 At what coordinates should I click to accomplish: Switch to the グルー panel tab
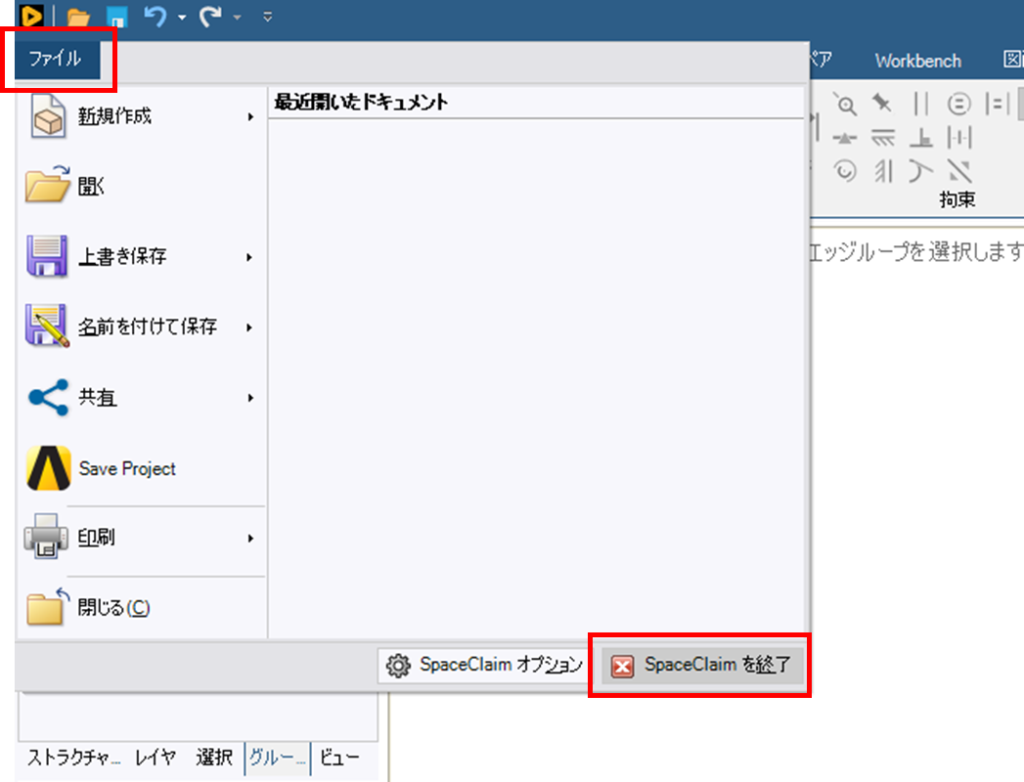click(x=278, y=758)
